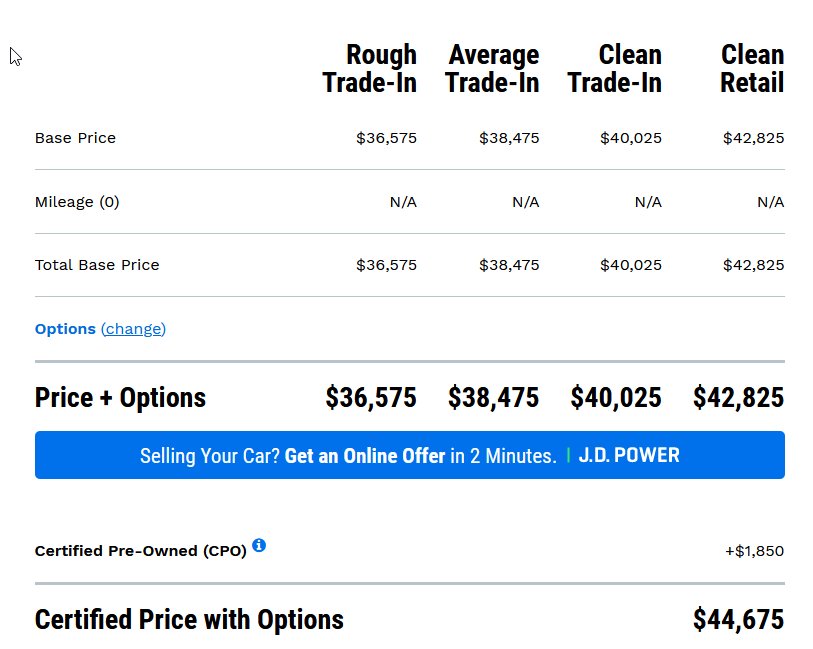Screen dimensions: 813x649
Task: Click the Certified Pre-Owned (CPO) label
Action: tap(141, 551)
